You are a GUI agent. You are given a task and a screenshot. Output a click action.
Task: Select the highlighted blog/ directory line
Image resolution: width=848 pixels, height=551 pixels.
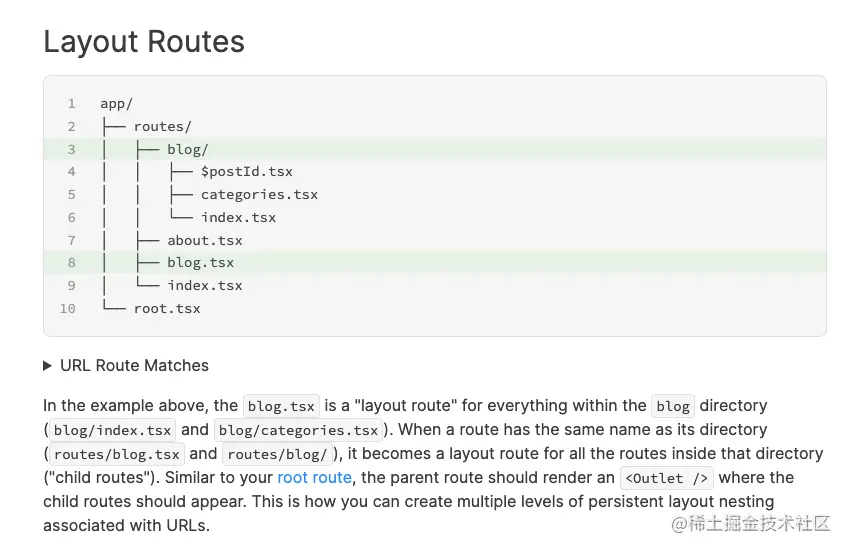pos(187,150)
